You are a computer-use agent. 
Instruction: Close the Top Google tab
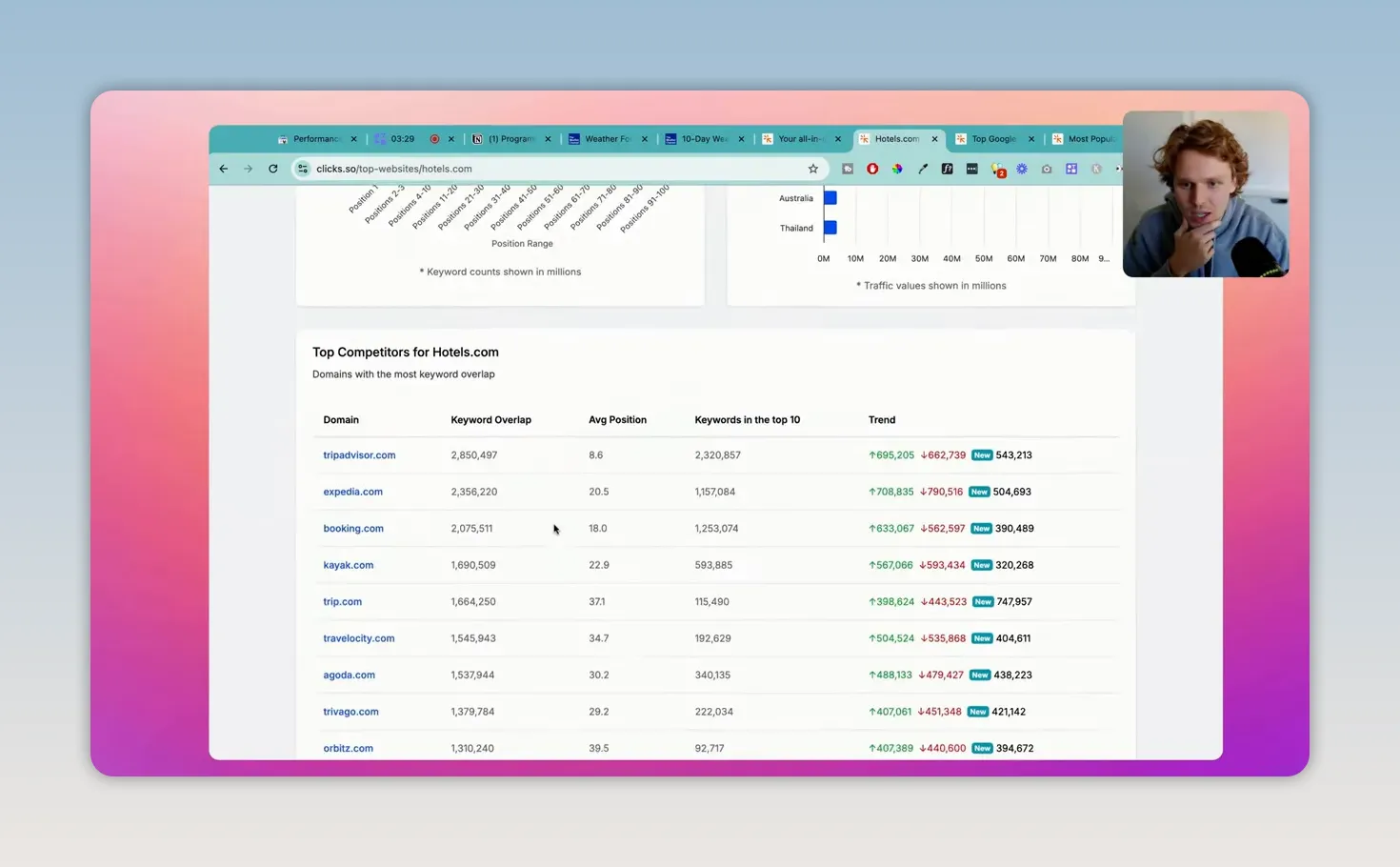tap(1031, 139)
